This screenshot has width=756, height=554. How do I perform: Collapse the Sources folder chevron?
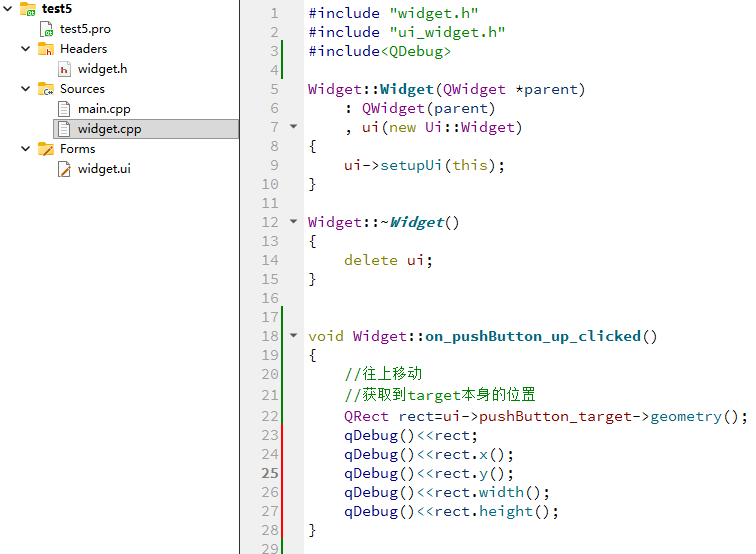pos(26,88)
